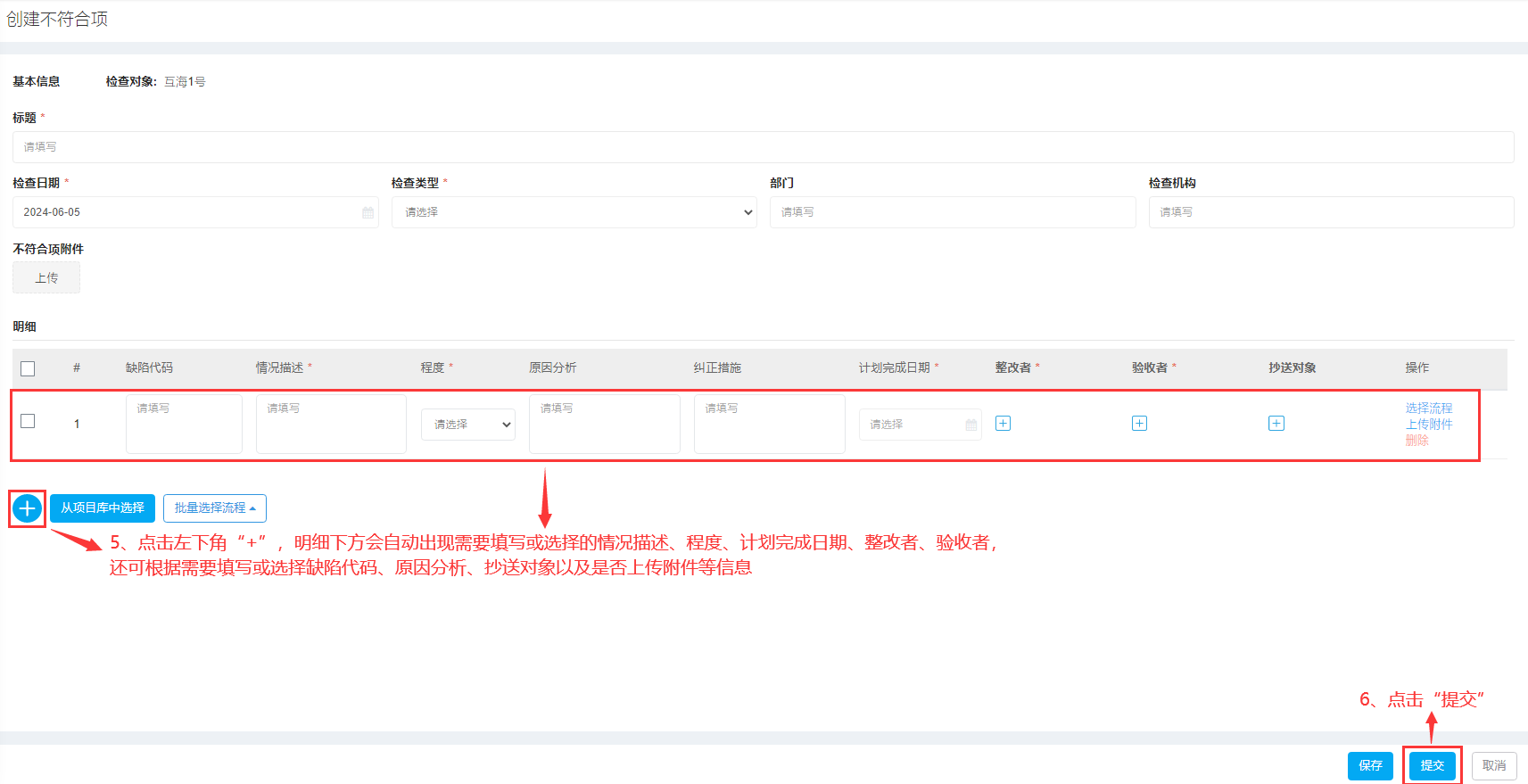Click the 从项目库中选择 button

coord(103,508)
